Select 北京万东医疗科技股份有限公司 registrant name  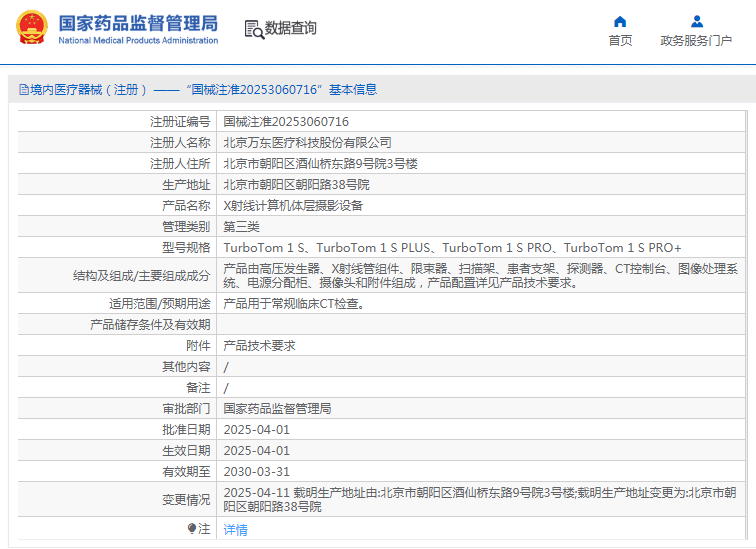[307, 143]
